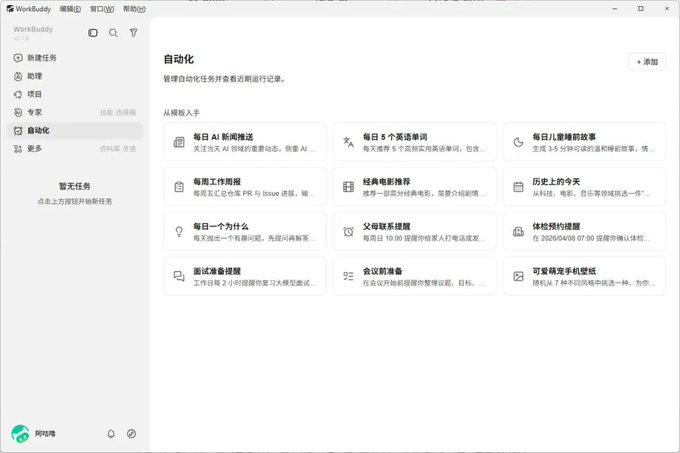Select 经典电影推荐 template card

(x=415, y=186)
